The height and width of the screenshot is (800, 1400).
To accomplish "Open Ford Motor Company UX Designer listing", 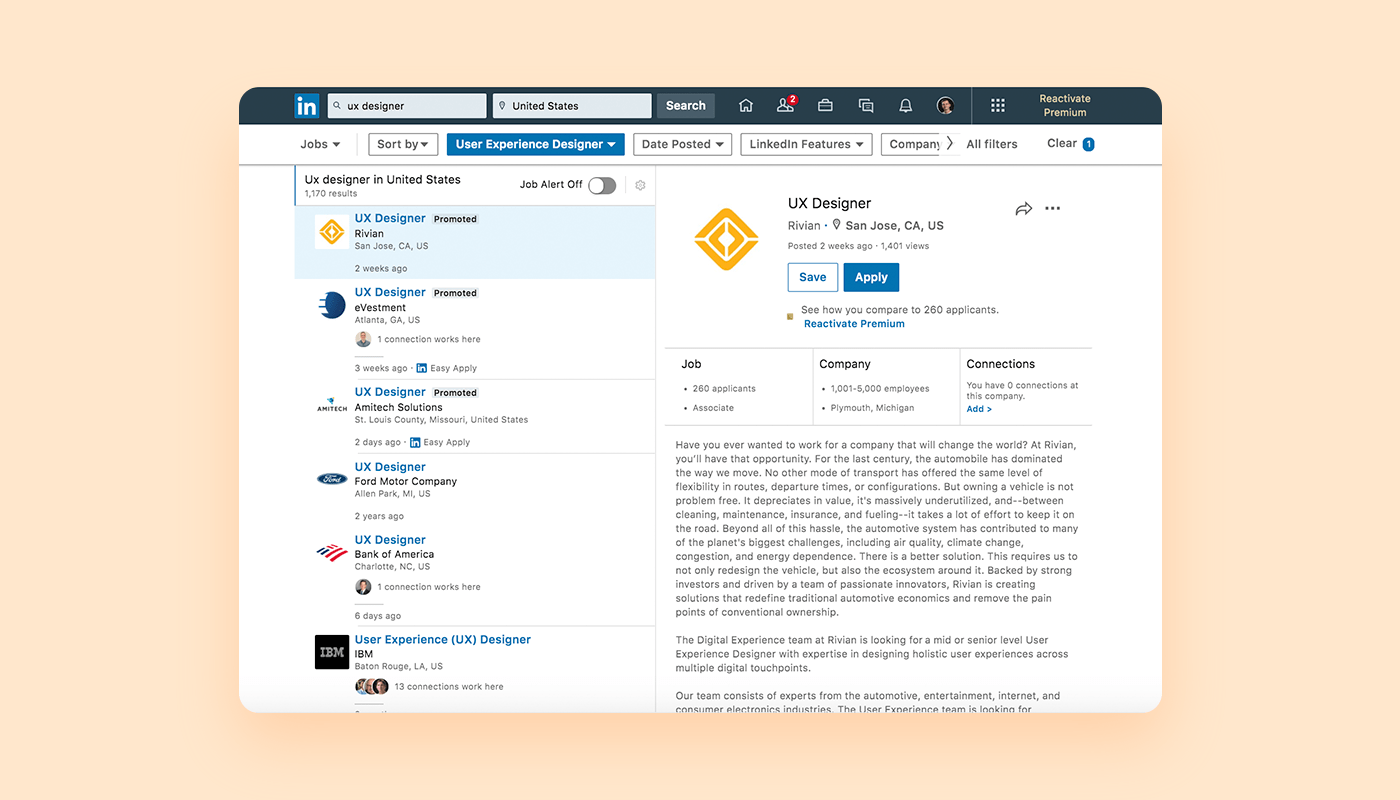I will (390, 467).
